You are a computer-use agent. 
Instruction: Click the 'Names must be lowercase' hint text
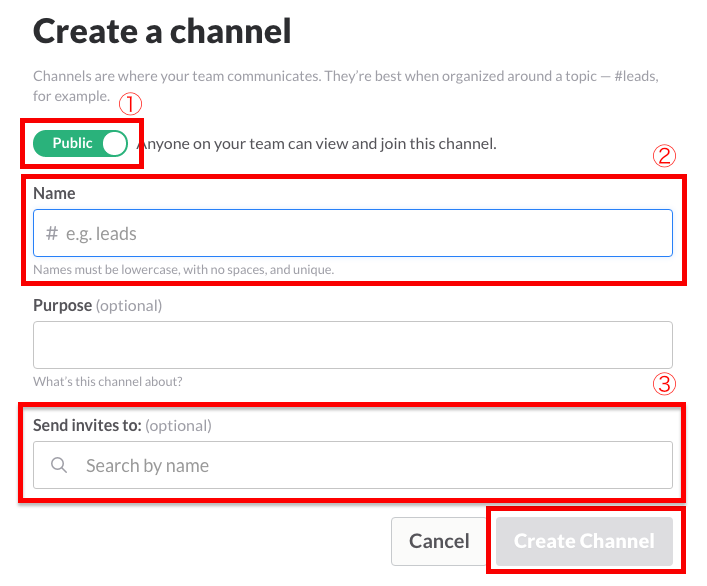click(183, 270)
